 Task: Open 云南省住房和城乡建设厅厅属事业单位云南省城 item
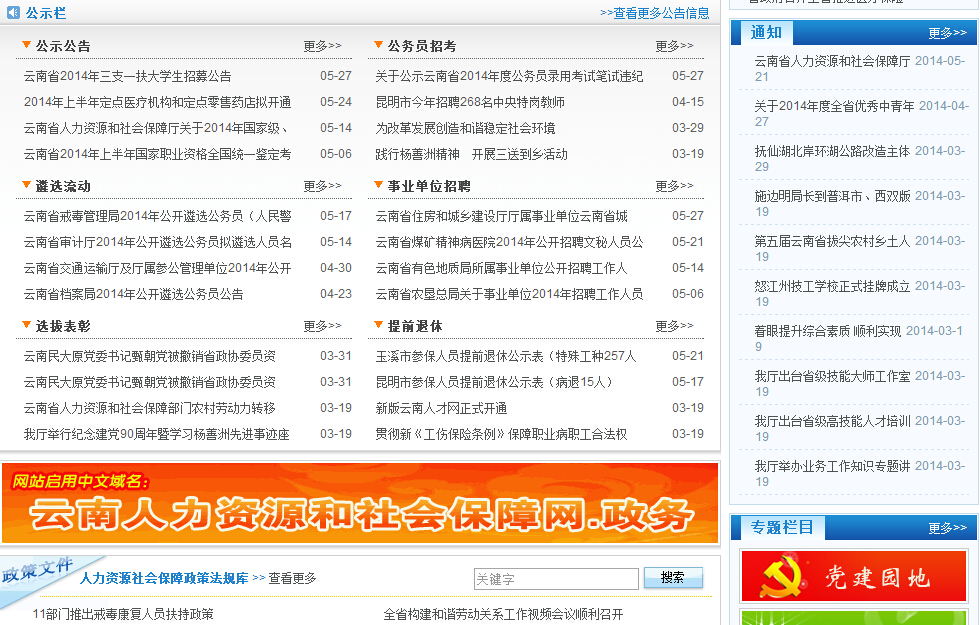coord(501,216)
